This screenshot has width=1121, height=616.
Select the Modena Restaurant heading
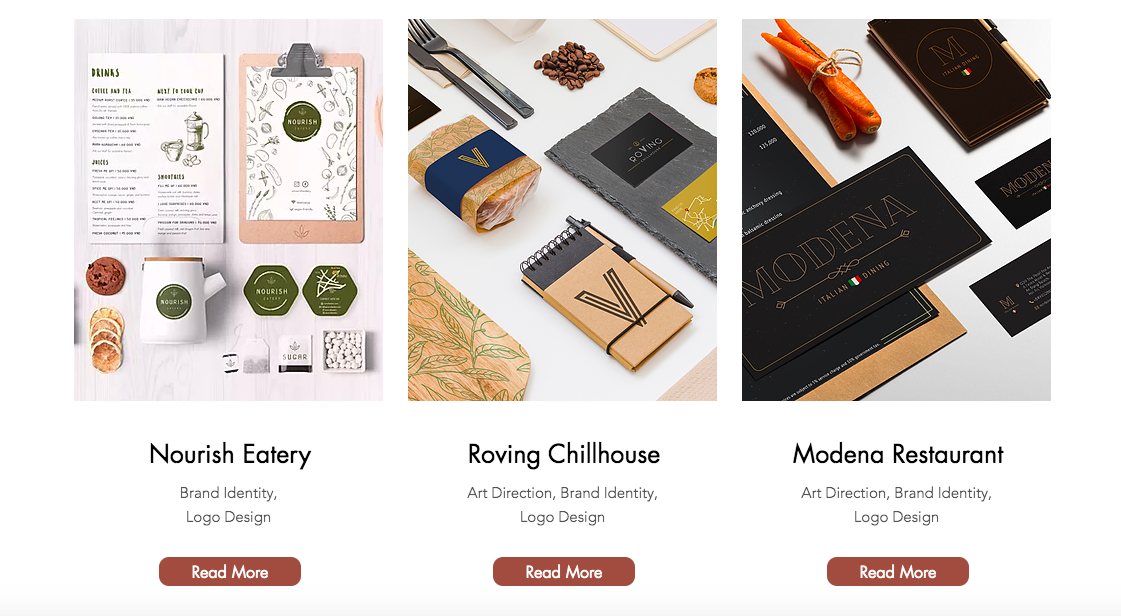tap(897, 454)
